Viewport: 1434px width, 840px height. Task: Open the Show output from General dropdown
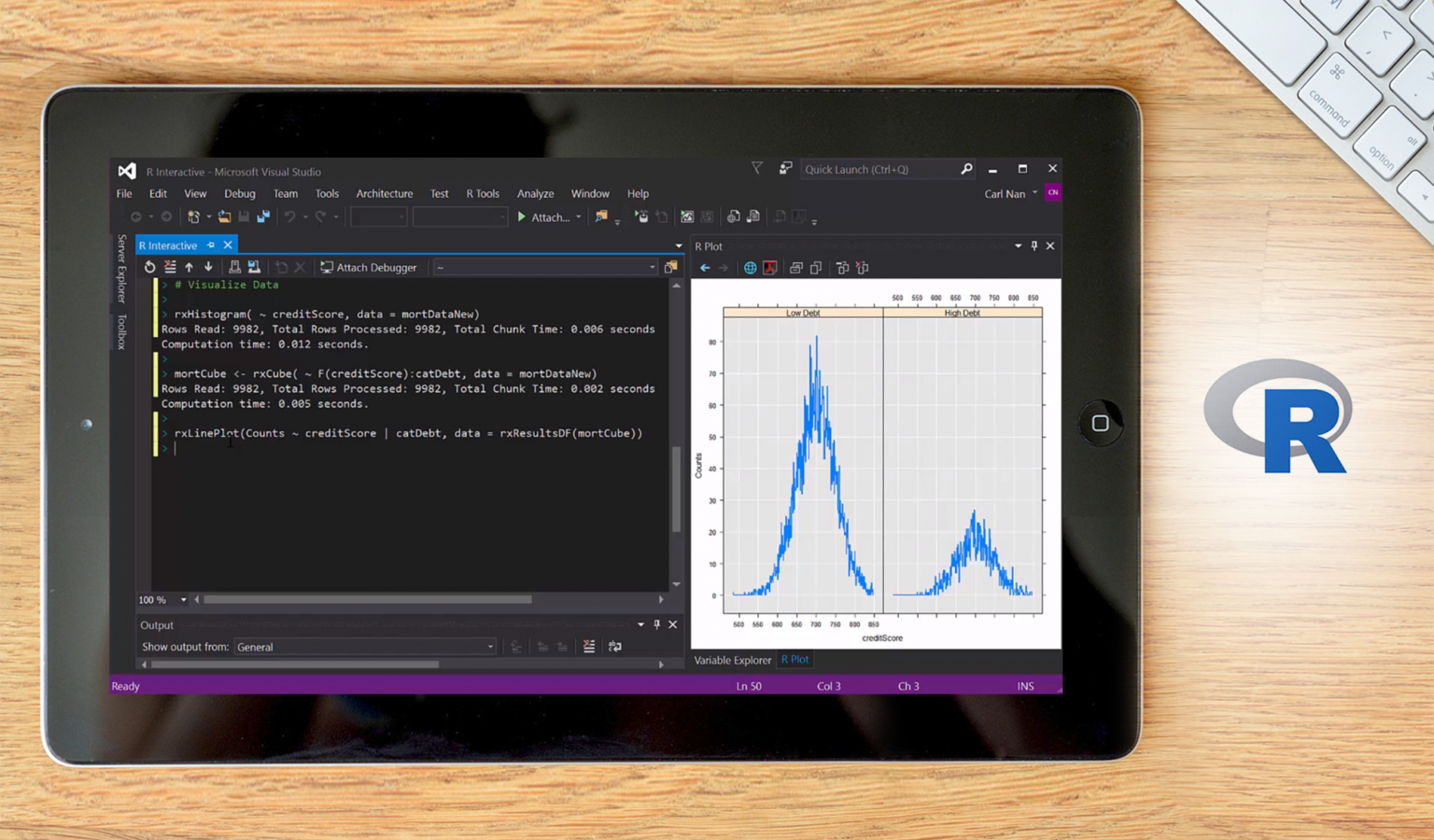point(365,647)
